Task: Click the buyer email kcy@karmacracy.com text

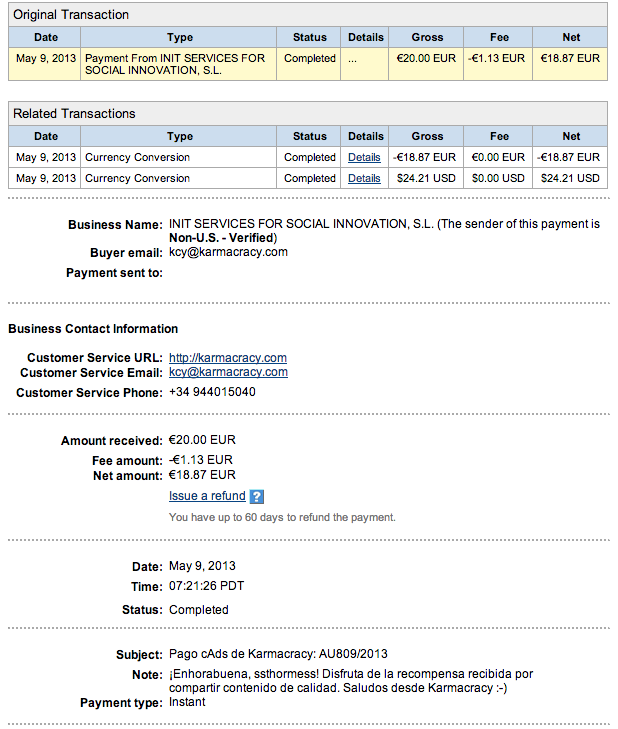Action: click(228, 252)
